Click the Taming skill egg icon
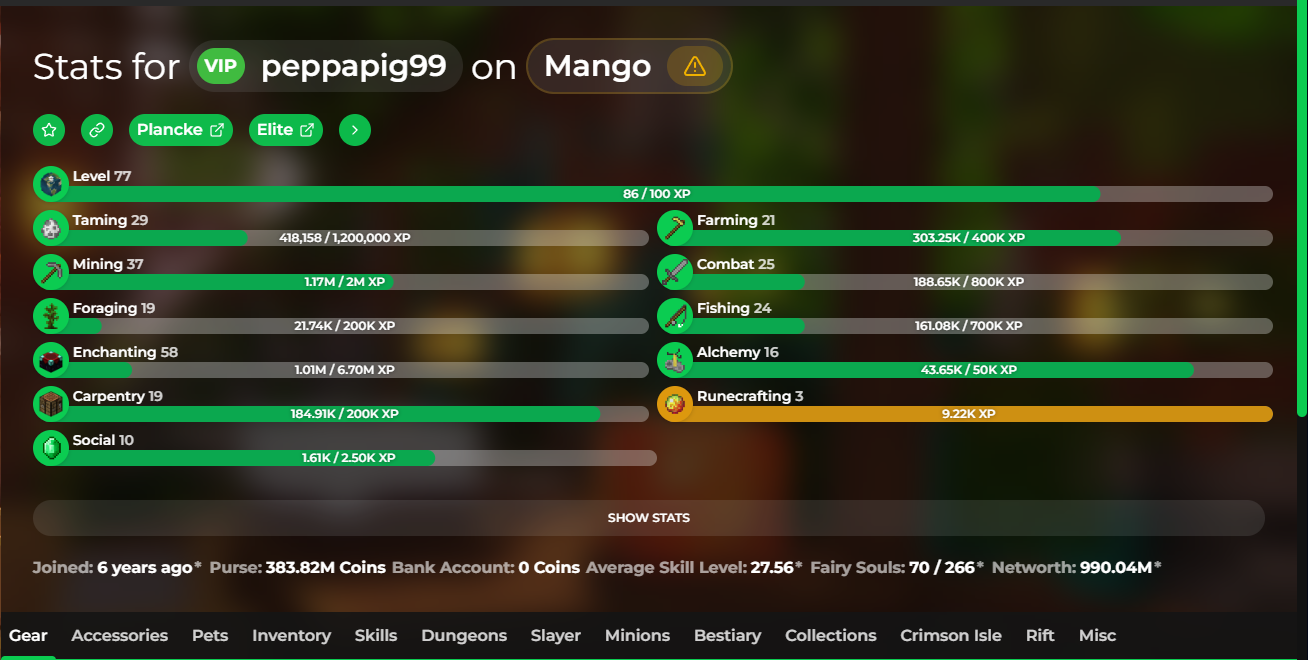The width and height of the screenshot is (1308, 660). point(50,228)
